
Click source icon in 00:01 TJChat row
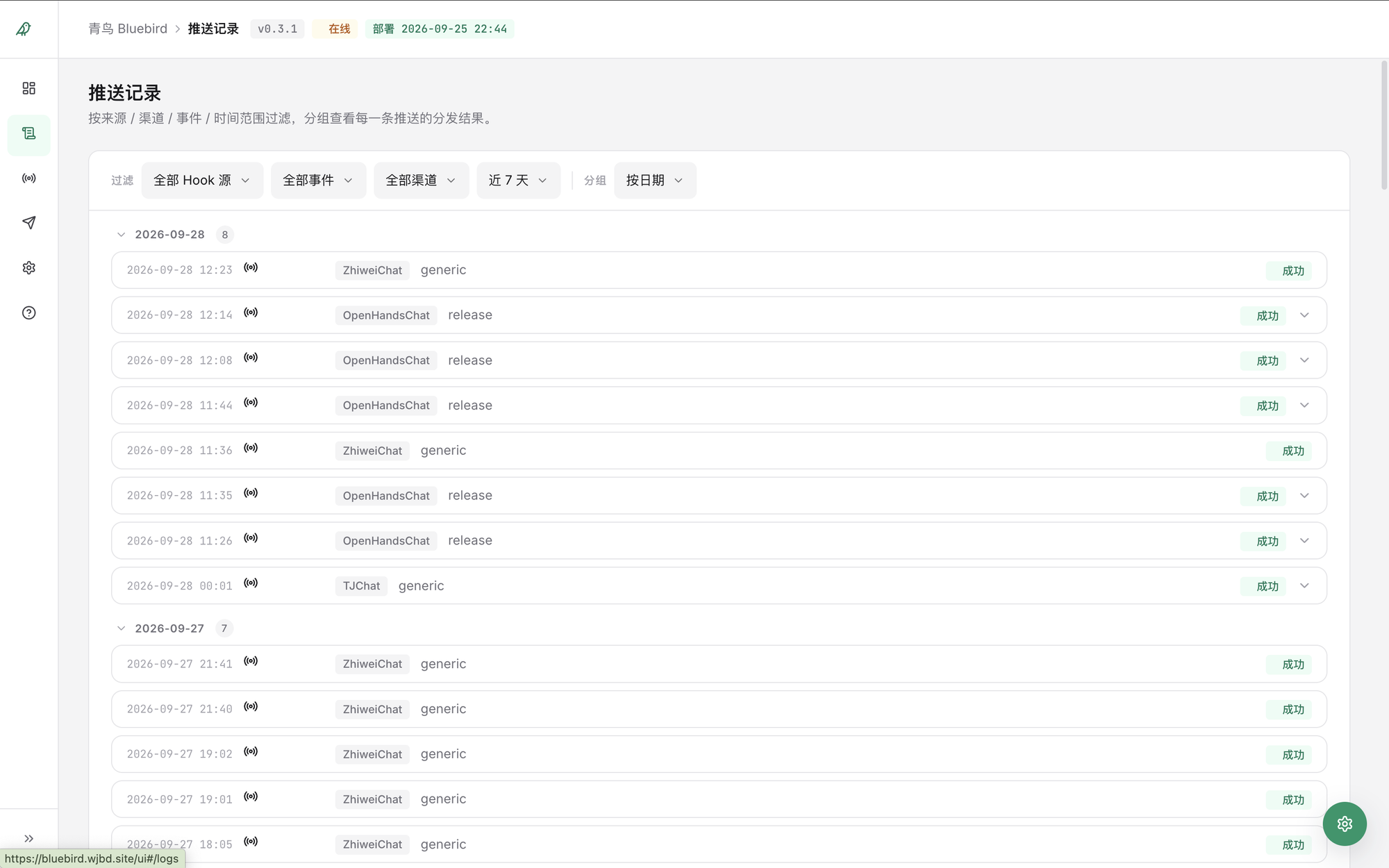[251, 583]
